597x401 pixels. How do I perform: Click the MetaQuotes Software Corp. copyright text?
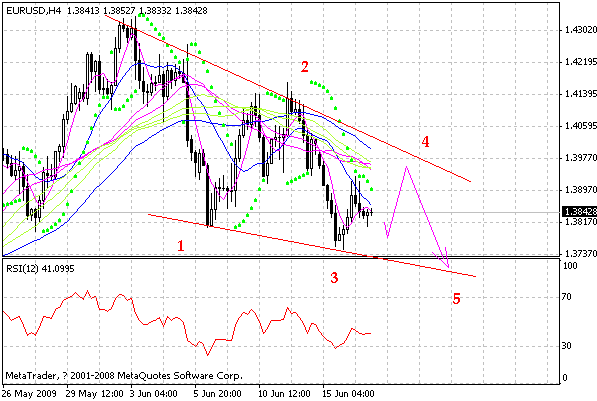click(x=124, y=376)
